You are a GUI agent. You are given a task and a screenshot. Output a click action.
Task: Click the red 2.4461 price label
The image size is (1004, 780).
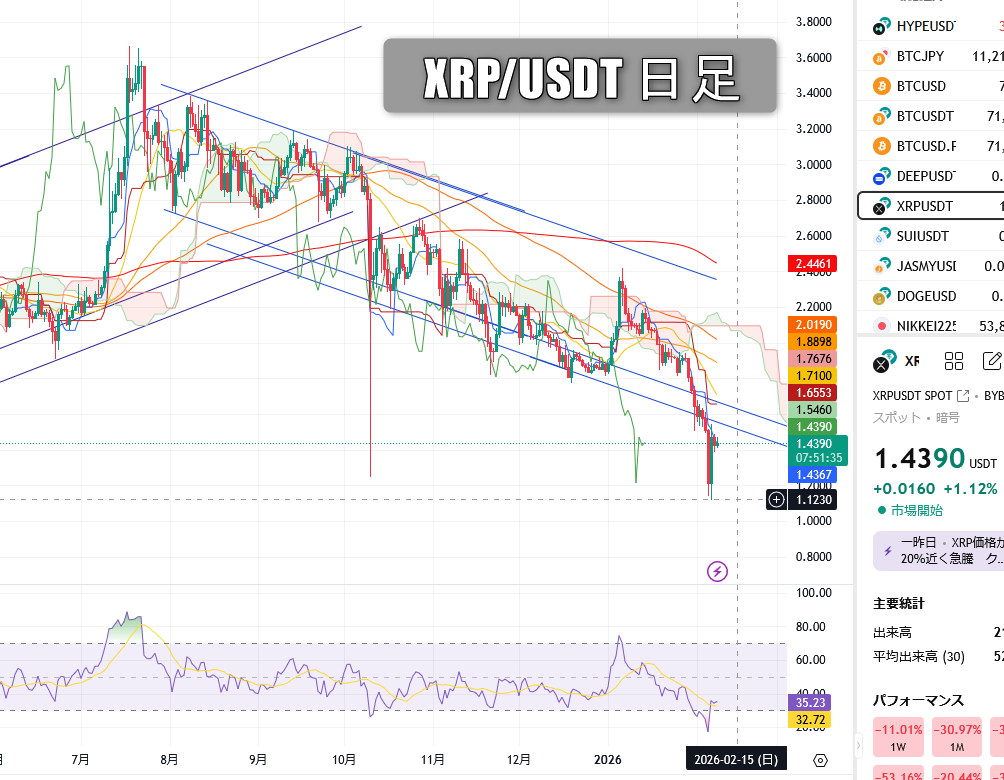813,264
